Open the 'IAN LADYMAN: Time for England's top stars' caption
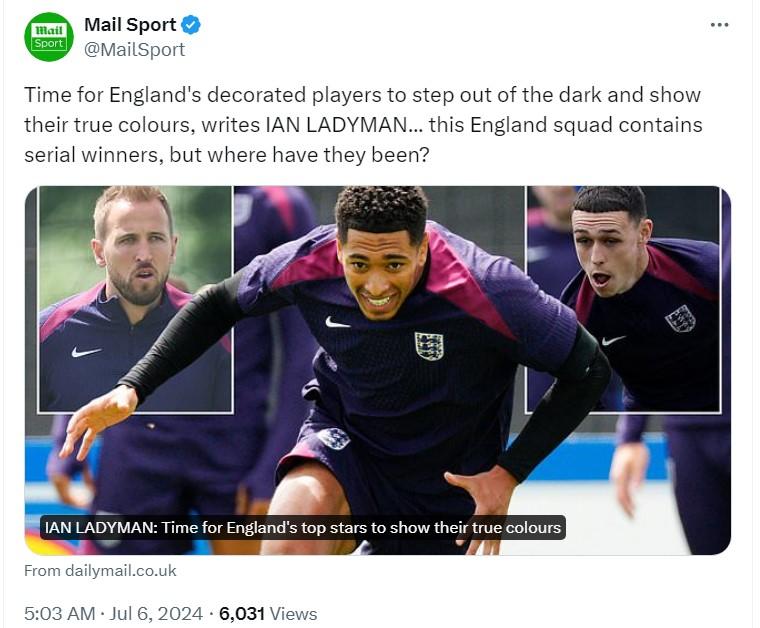Viewport: 760px width, 628px height. 302,527
